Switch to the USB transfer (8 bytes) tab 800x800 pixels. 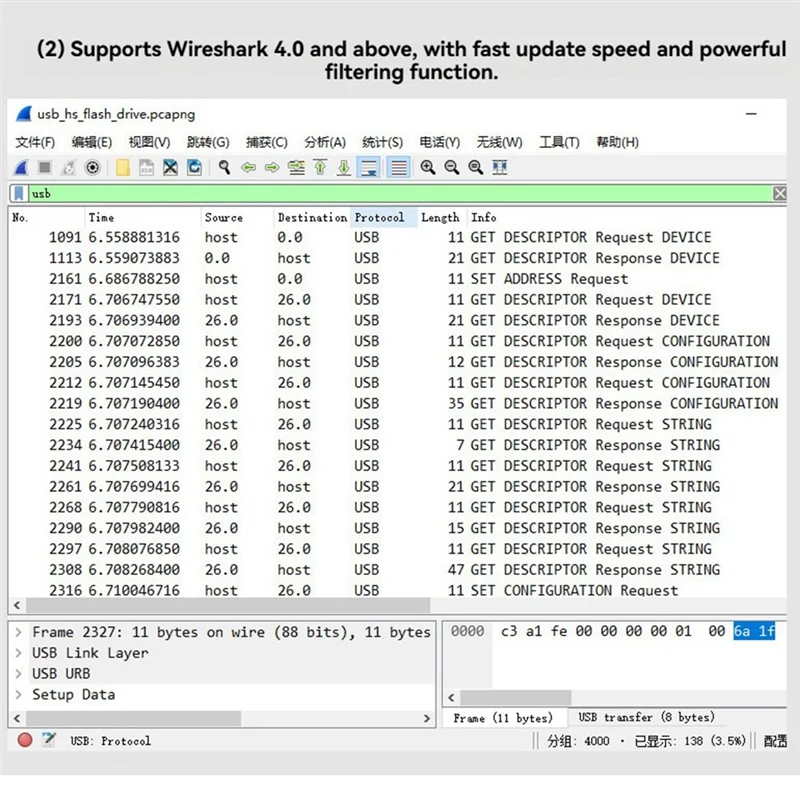646,717
